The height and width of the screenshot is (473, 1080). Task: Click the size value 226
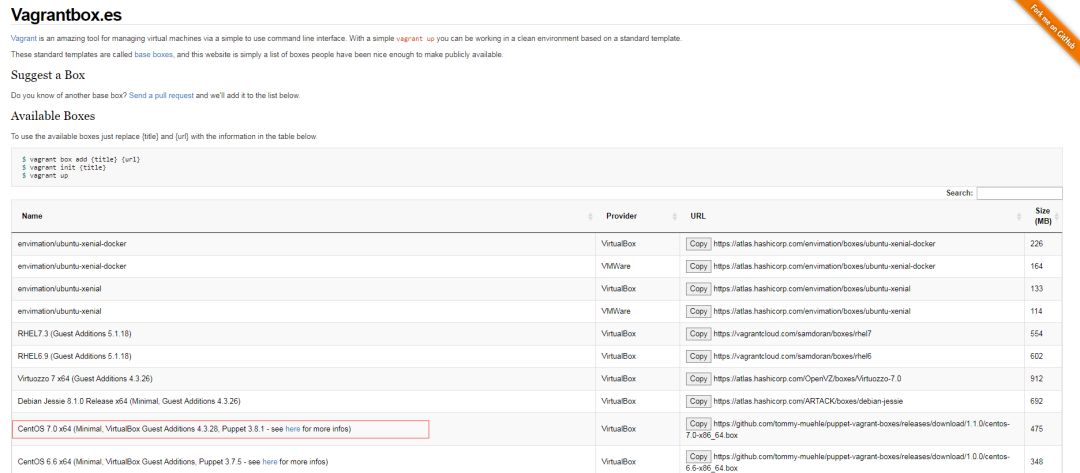click(x=1037, y=244)
